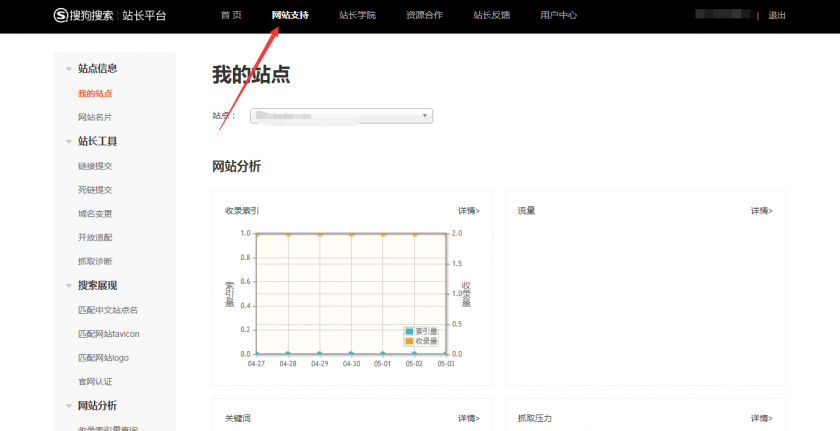Select 抓取诊断 in the sidebar
Image resolution: width=840 pixels, height=431 pixels.
(x=95, y=262)
